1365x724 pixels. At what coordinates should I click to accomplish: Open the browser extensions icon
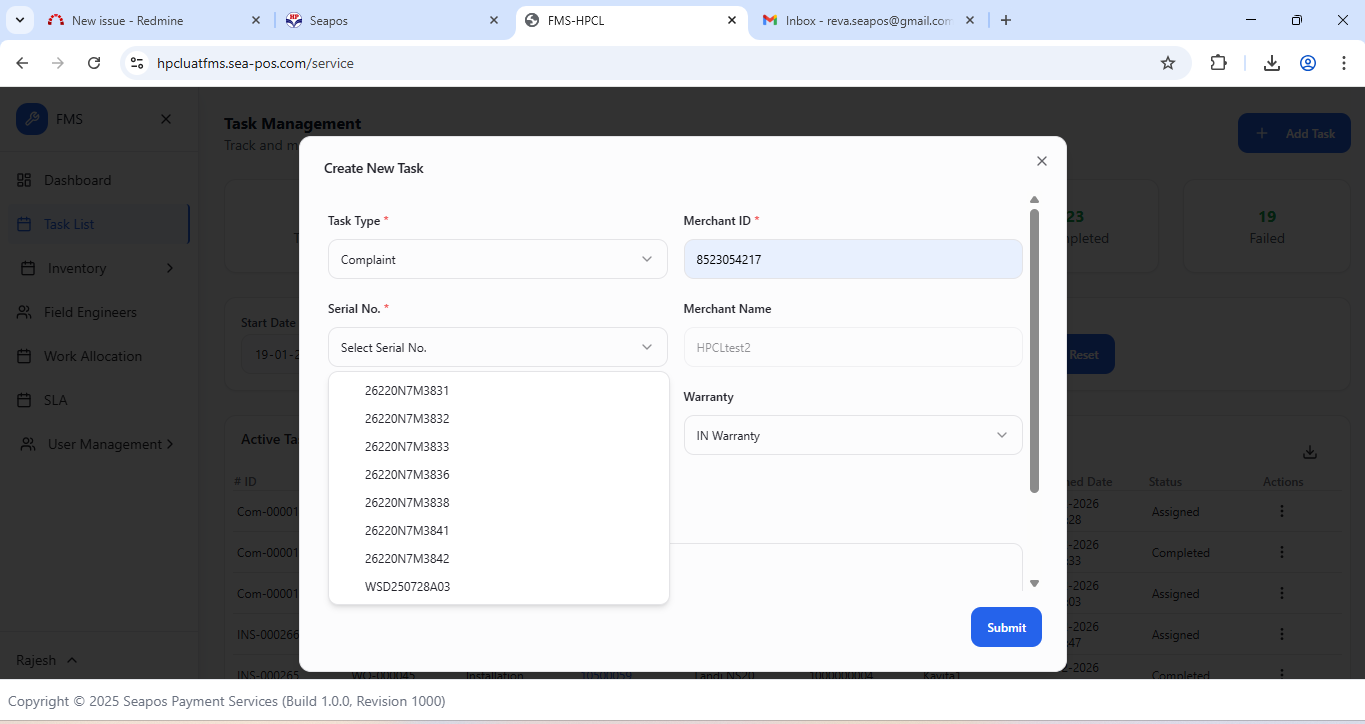(x=1218, y=63)
